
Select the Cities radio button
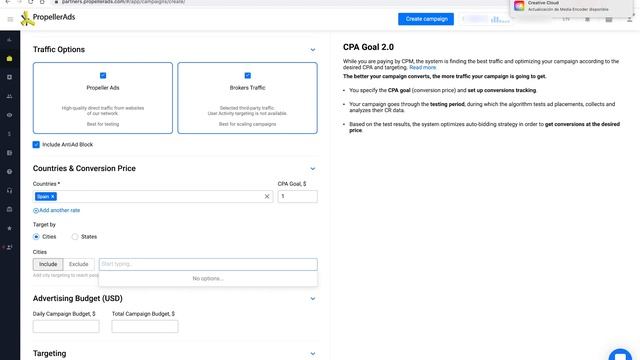[36, 237]
